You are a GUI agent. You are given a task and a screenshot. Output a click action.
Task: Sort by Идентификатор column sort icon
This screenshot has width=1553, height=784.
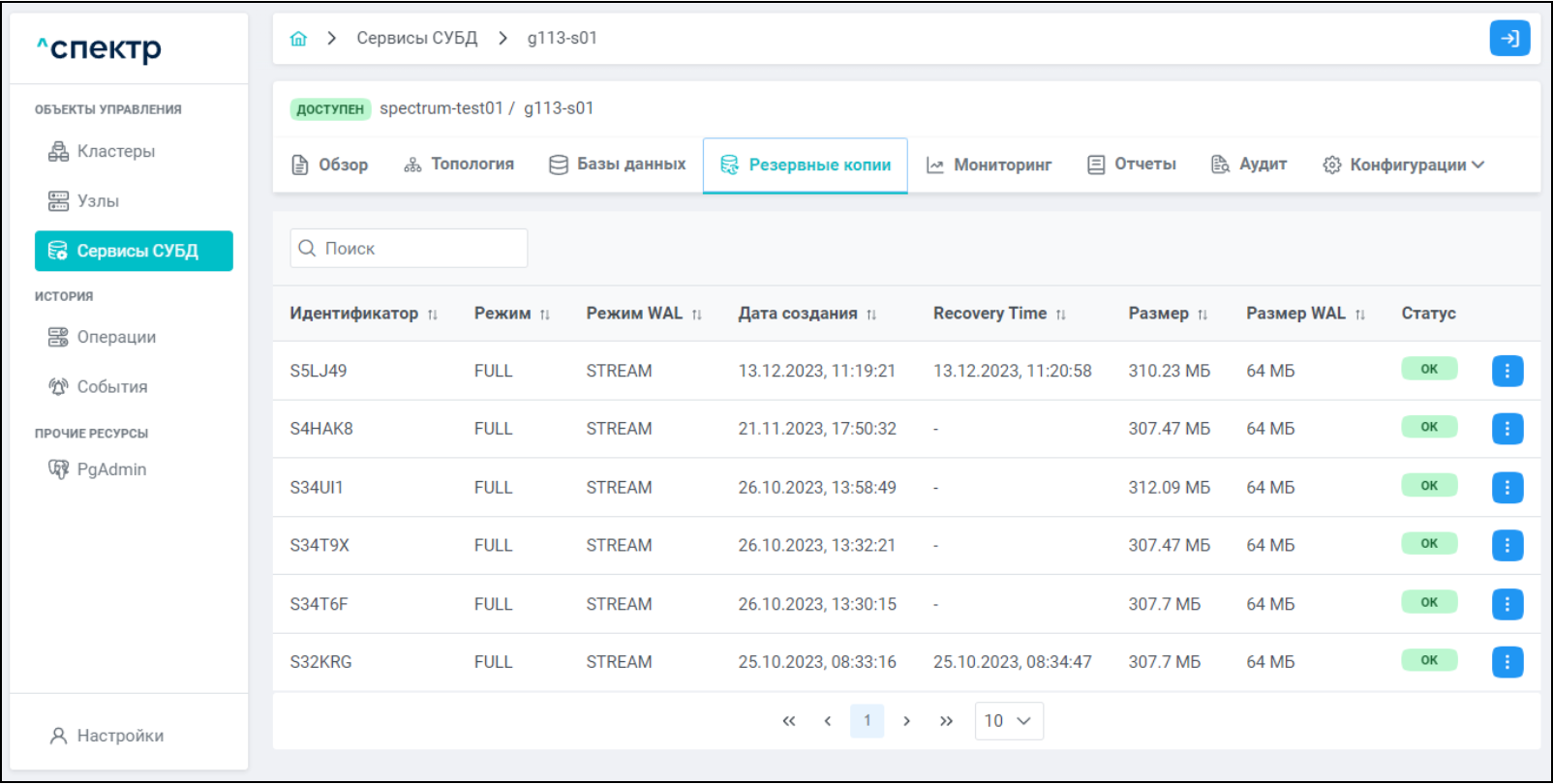point(433,315)
